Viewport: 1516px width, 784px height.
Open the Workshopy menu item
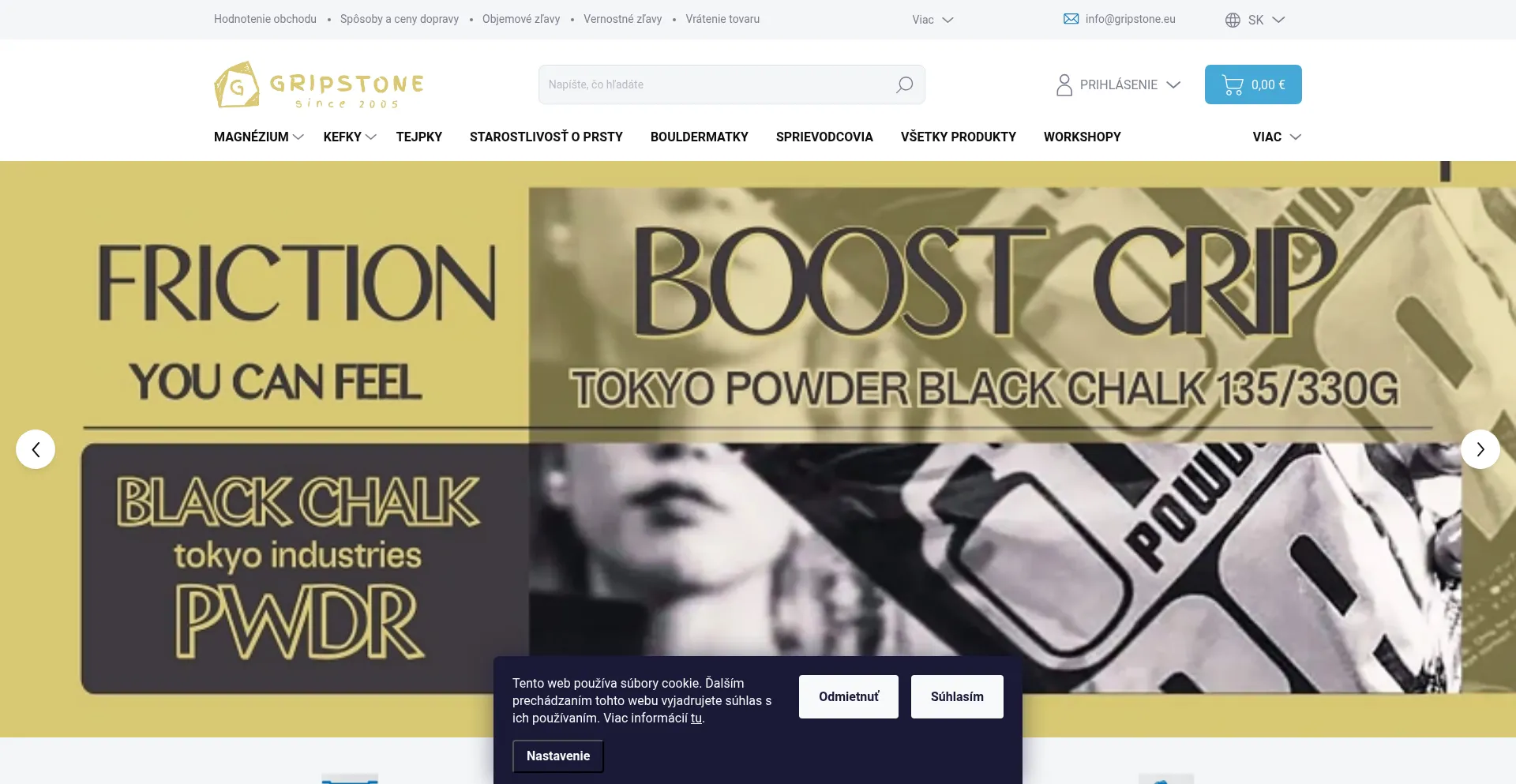(x=1083, y=137)
